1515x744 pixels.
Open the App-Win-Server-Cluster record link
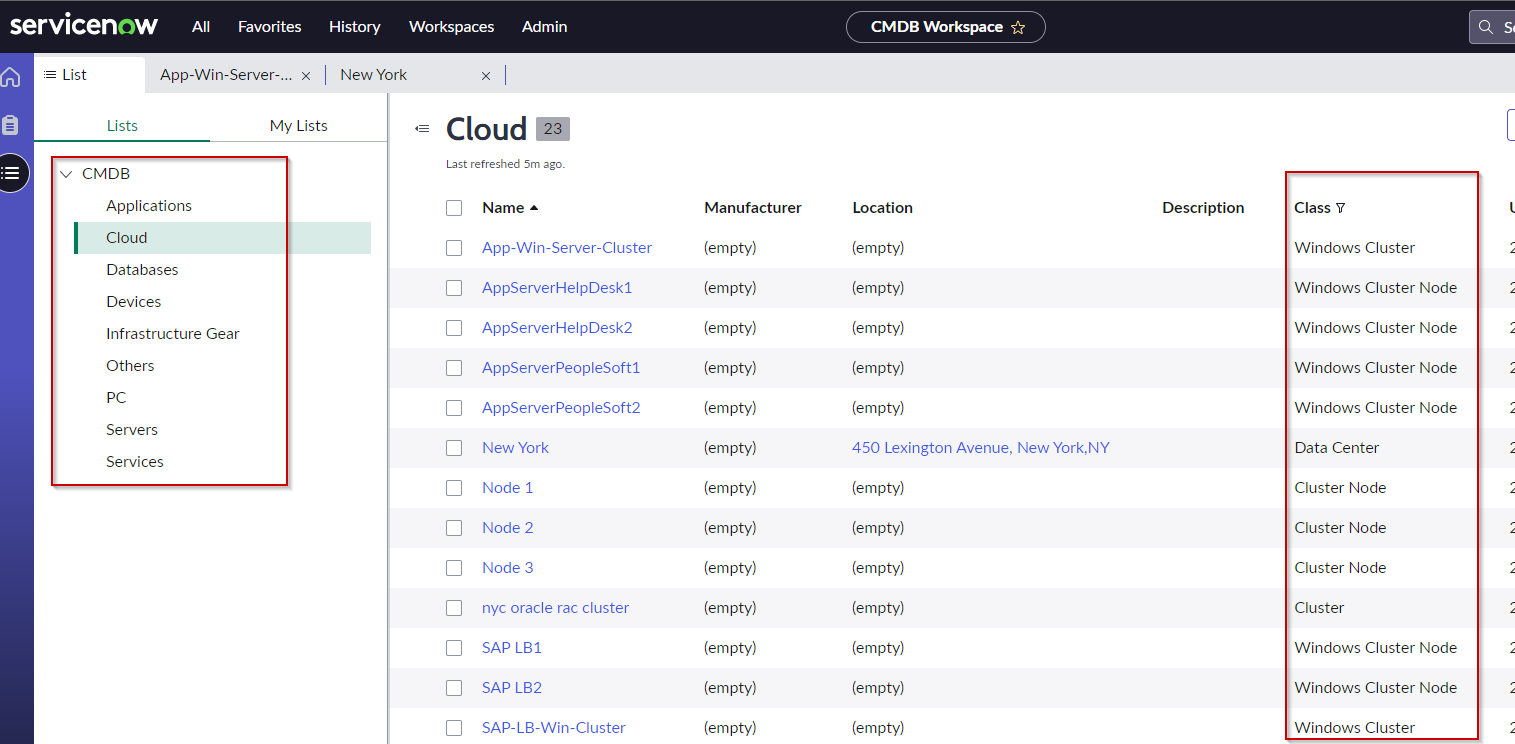pyautogui.click(x=567, y=248)
